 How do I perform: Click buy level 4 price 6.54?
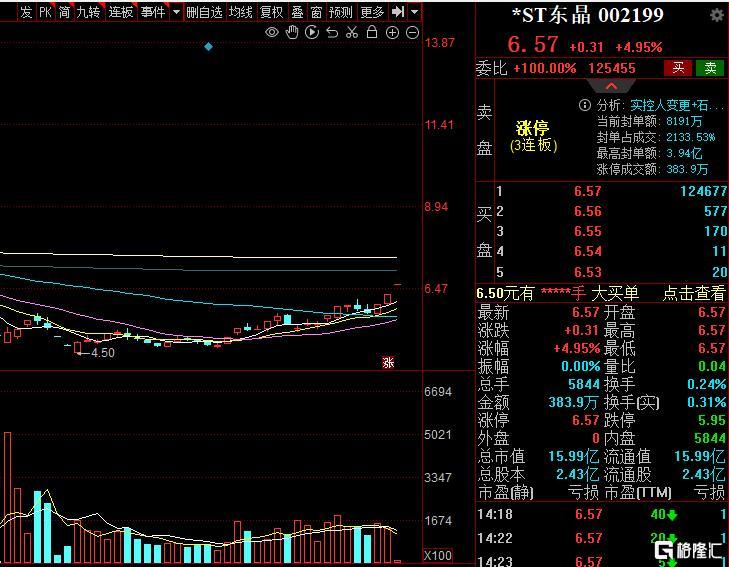click(587, 251)
